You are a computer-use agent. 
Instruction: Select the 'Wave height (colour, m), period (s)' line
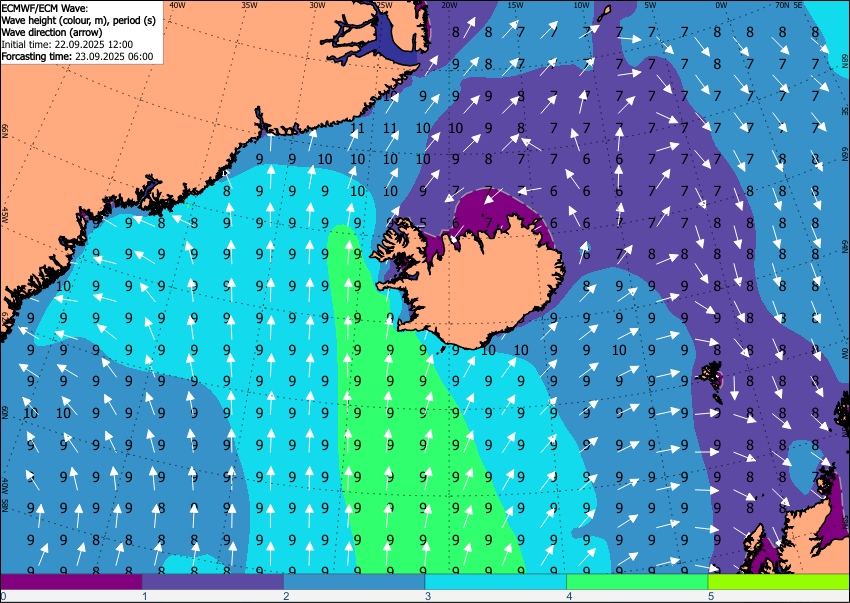(79, 20)
